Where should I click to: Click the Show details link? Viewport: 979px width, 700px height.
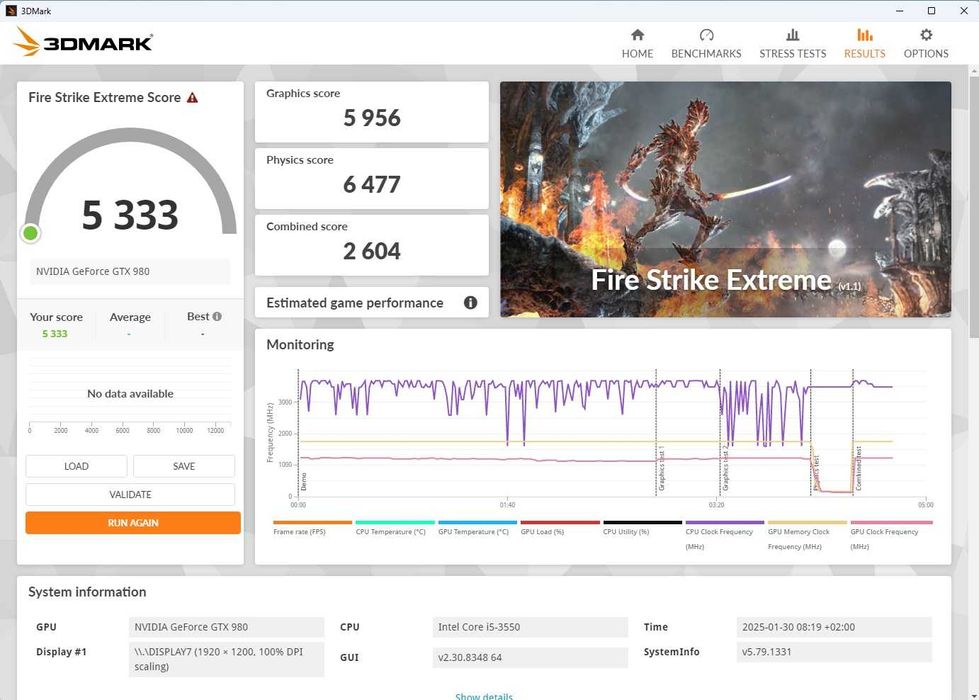484,696
